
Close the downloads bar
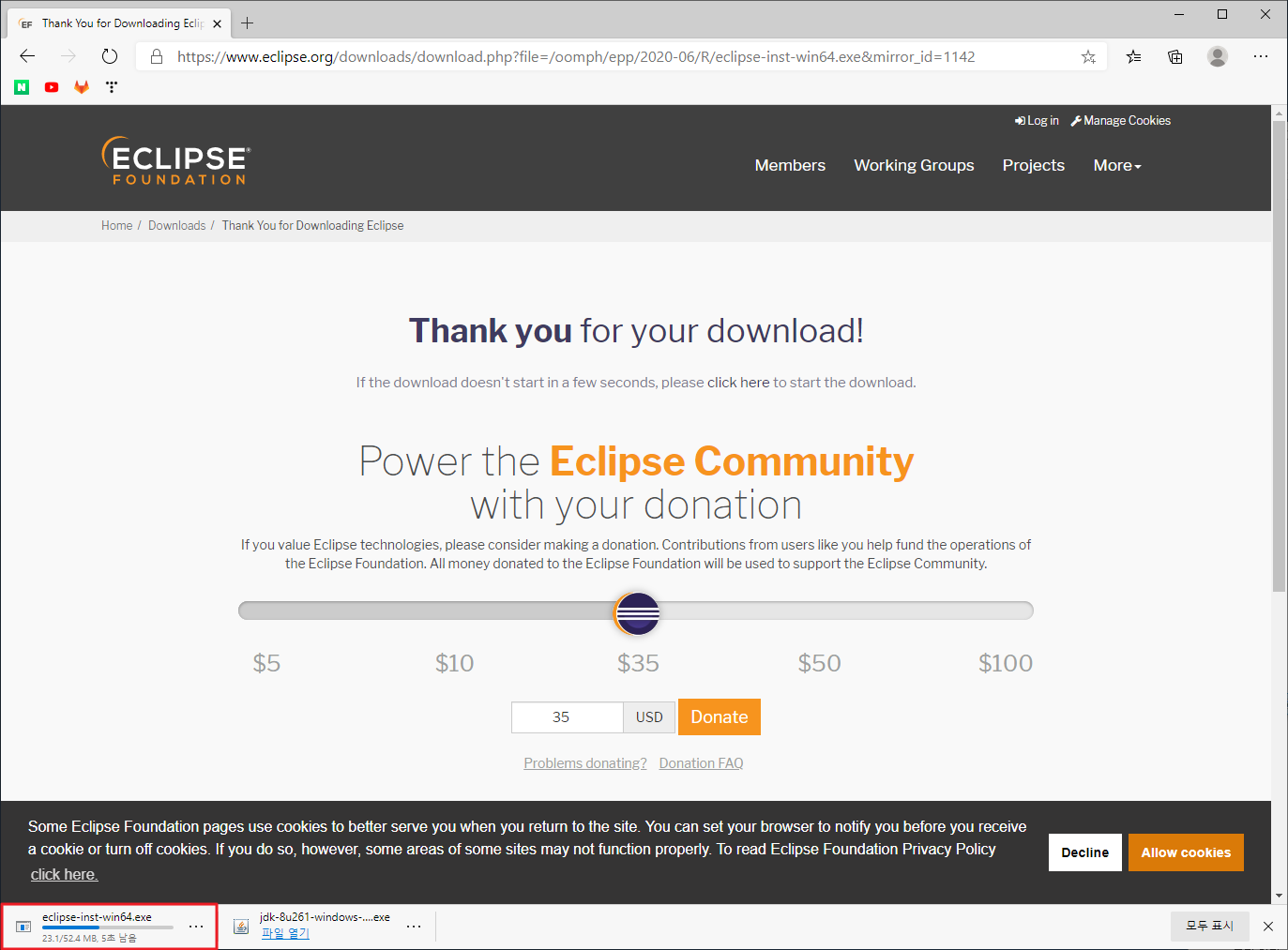pyautogui.click(x=1268, y=927)
